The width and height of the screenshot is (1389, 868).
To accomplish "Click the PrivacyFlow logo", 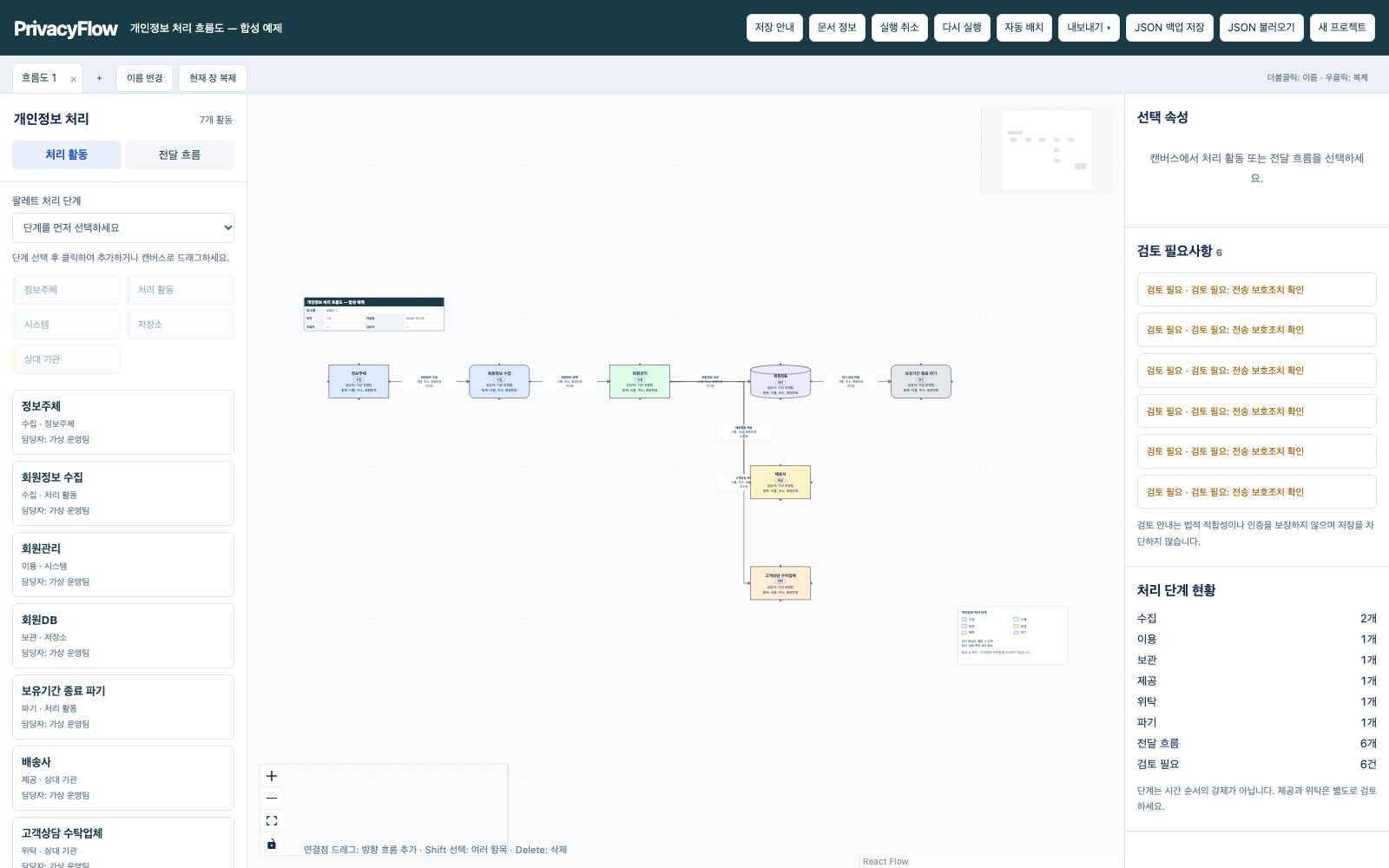I will [66, 29].
